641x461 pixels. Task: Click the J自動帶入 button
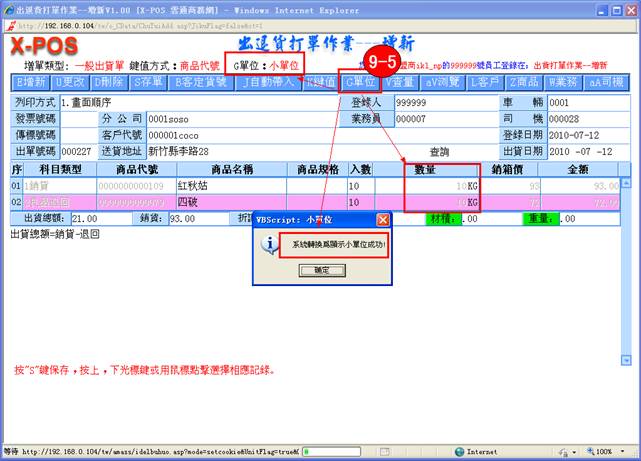(x=267, y=82)
